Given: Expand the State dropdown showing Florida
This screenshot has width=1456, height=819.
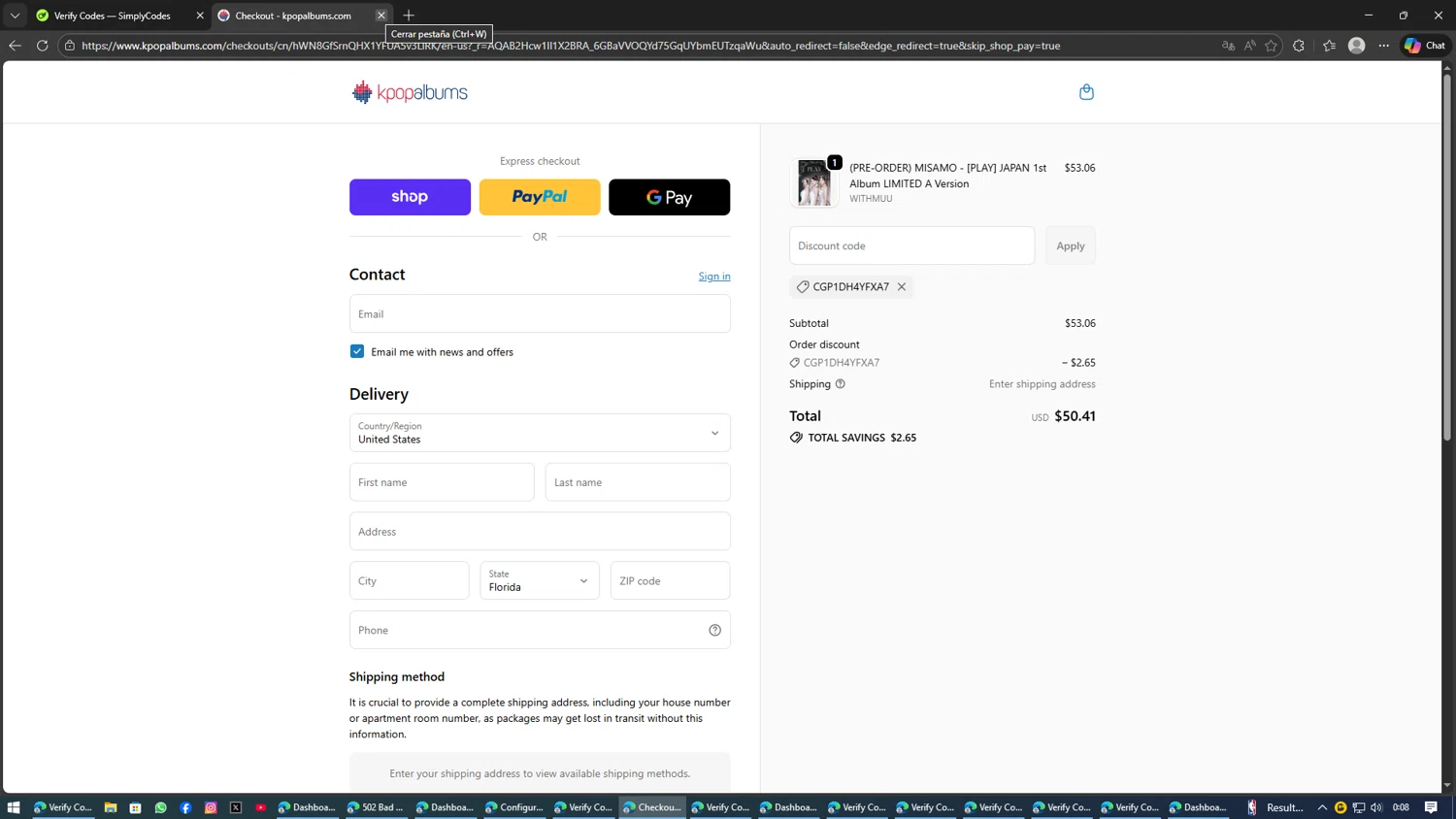Looking at the screenshot, I should point(540,580).
